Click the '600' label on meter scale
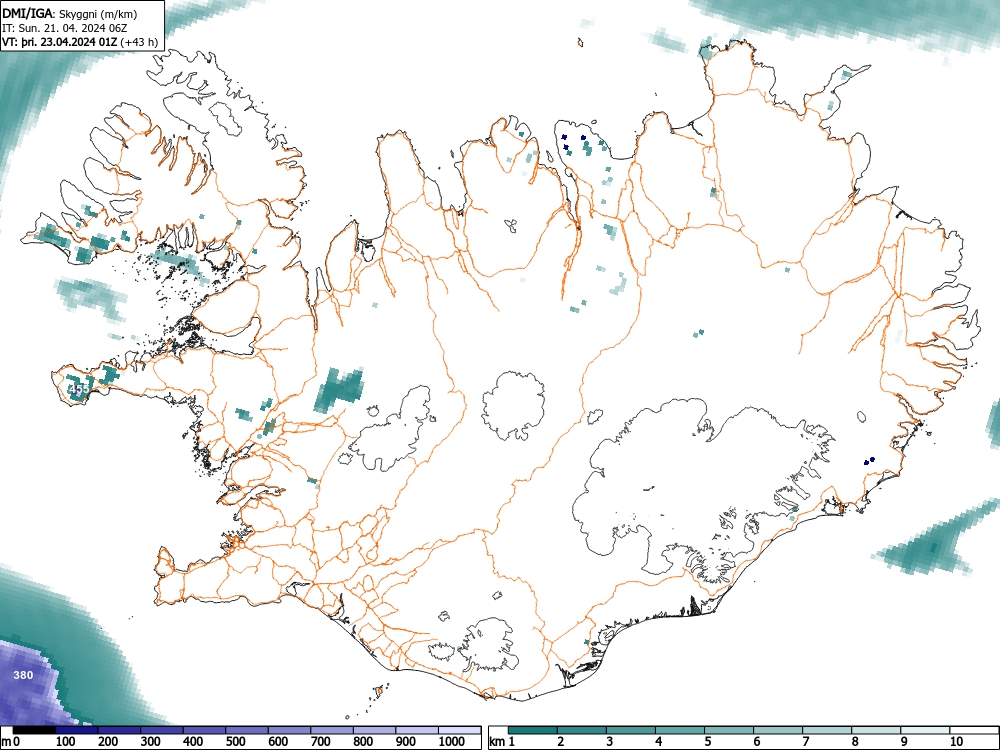This screenshot has width=1000, height=750. click(x=278, y=742)
